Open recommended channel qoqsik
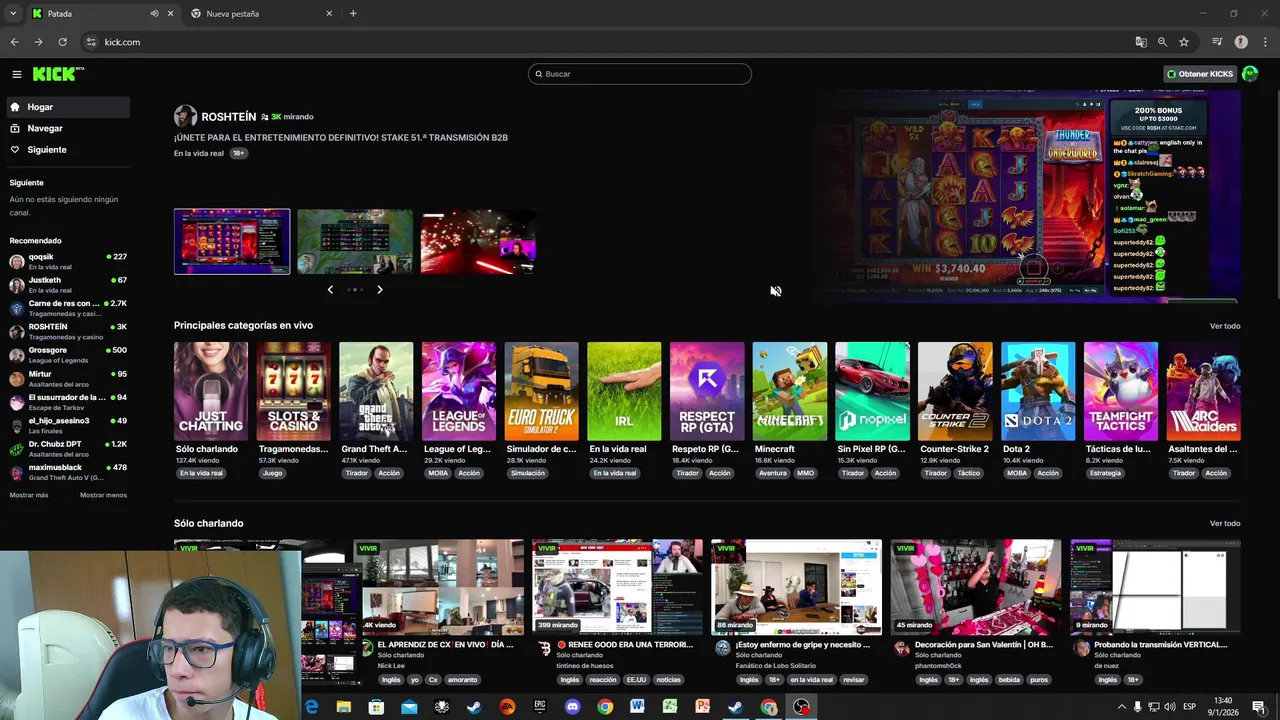 [x=68, y=262]
